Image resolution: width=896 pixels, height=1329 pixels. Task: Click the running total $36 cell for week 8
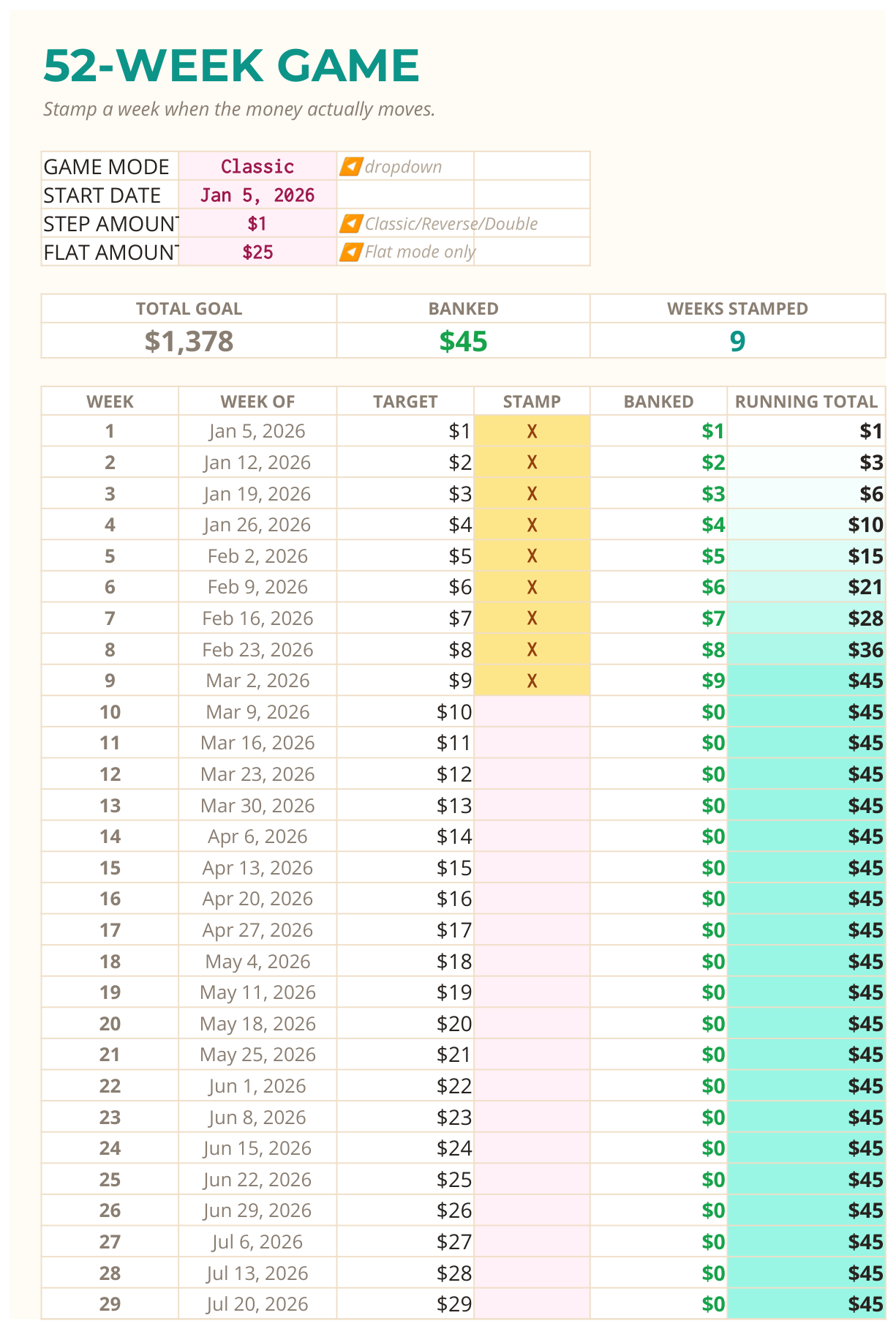(x=806, y=650)
